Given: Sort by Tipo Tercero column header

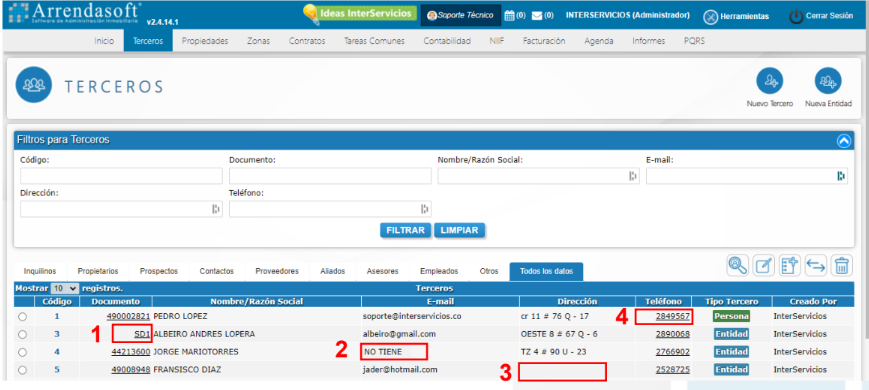Looking at the screenshot, I should coord(731,301).
